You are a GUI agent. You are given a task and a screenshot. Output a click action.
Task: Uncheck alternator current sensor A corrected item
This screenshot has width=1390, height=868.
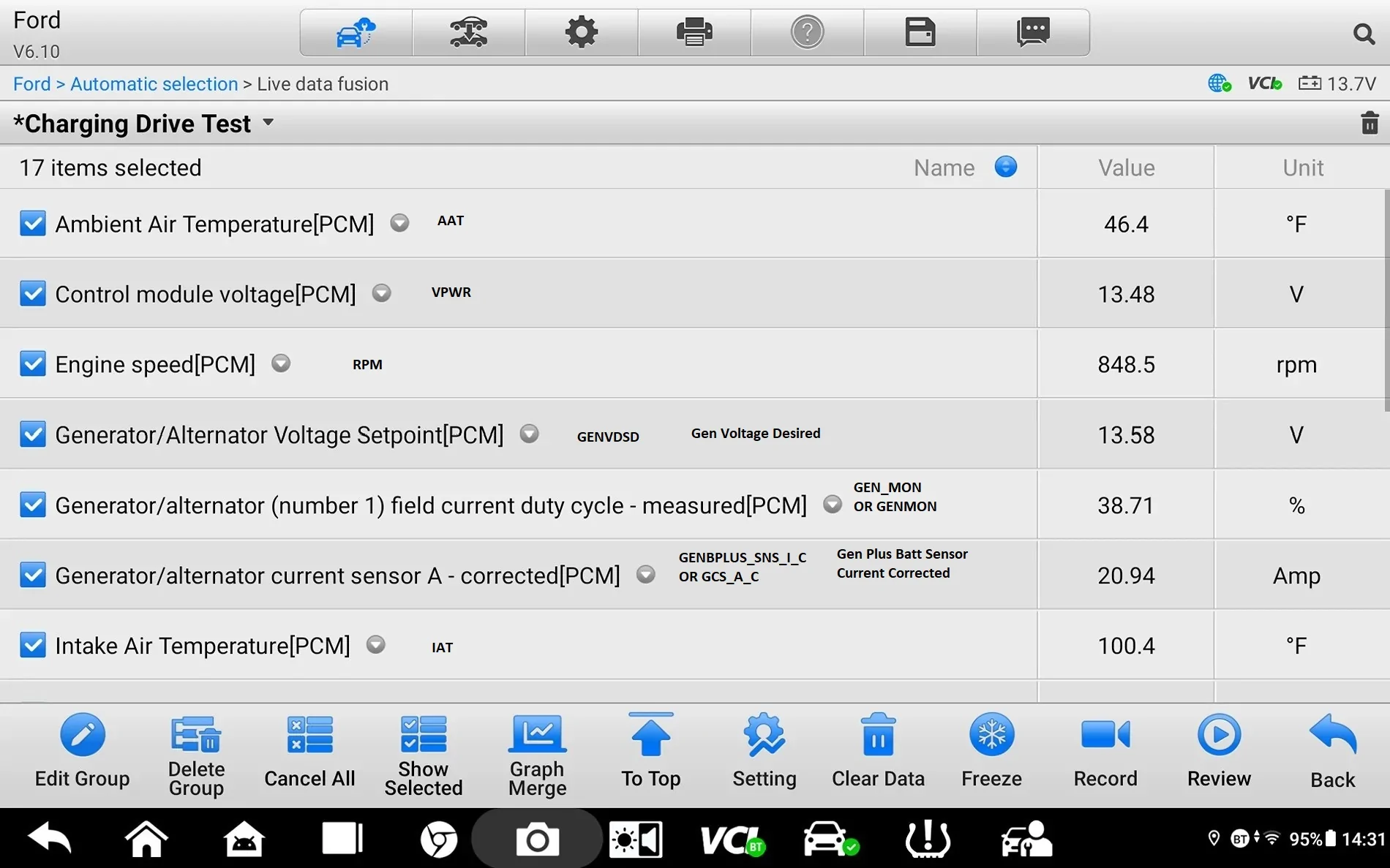pyautogui.click(x=33, y=575)
